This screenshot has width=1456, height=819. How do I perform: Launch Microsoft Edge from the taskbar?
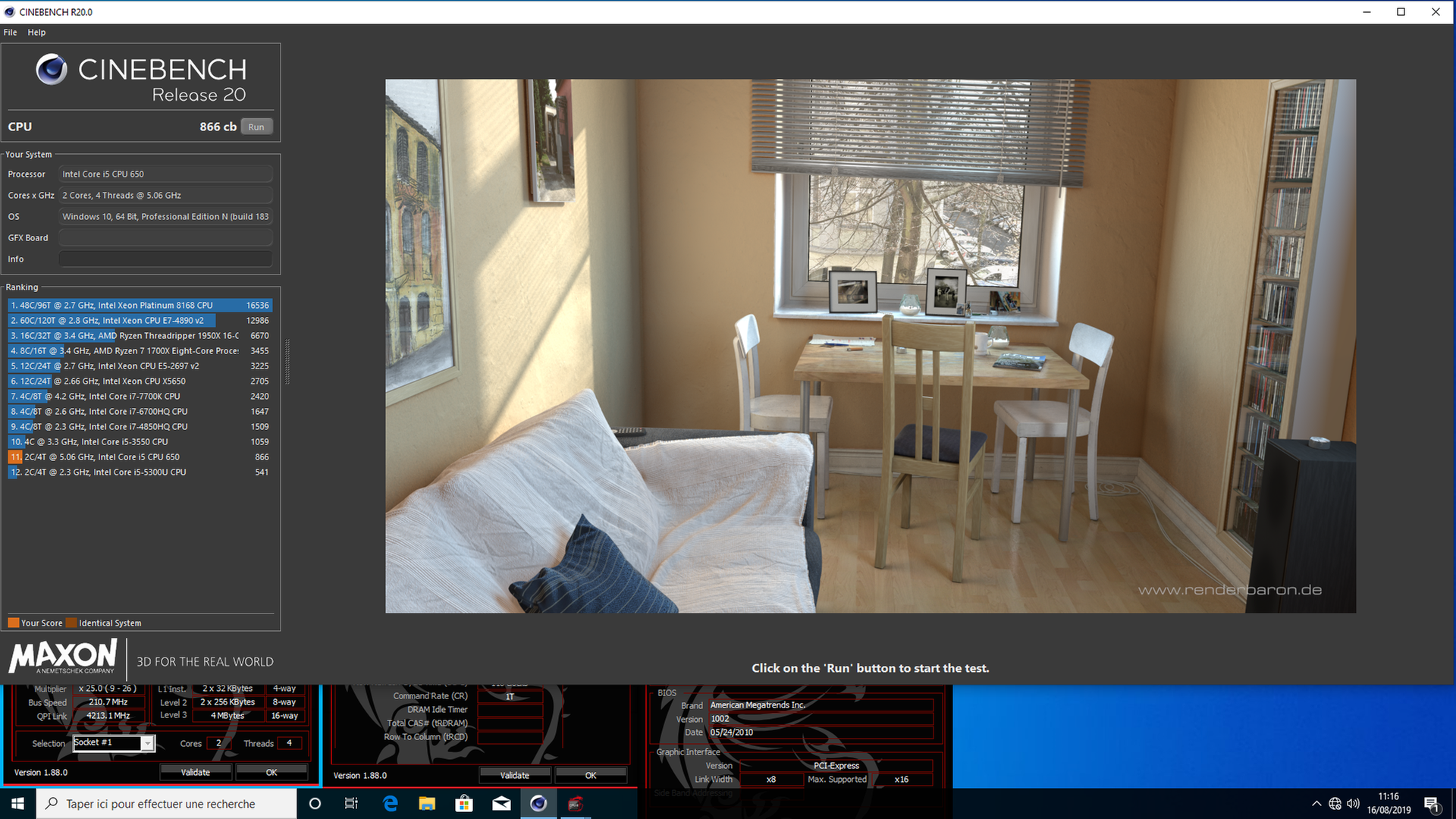click(391, 804)
